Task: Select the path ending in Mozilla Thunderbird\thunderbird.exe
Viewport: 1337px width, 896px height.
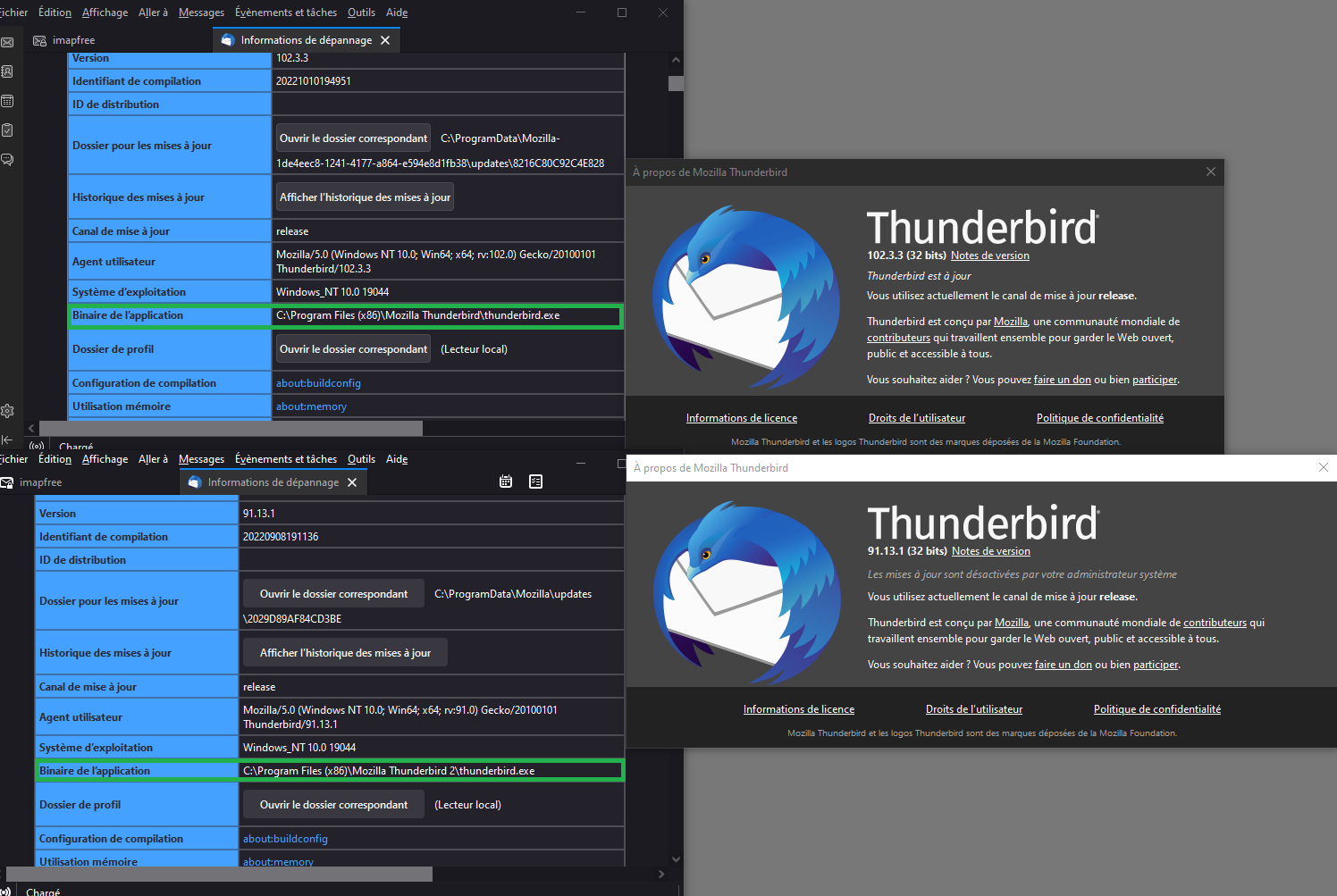Action: tap(418, 315)
